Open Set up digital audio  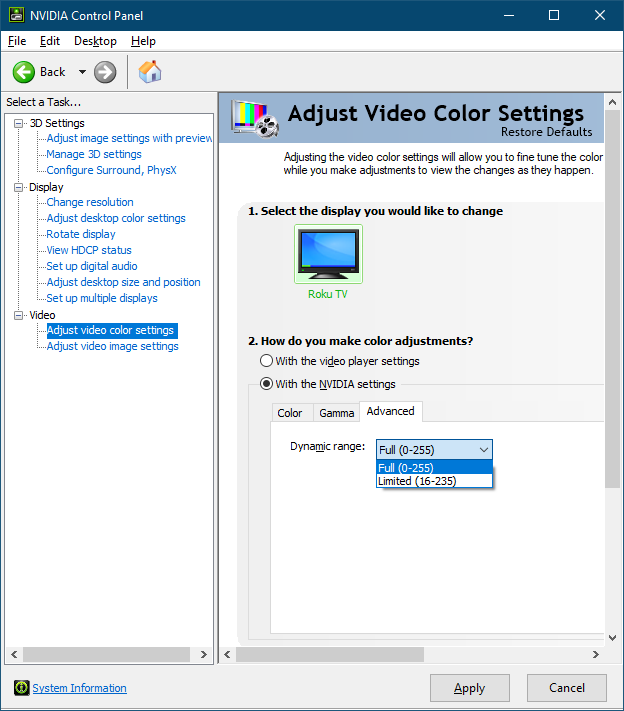click(92, 266)
